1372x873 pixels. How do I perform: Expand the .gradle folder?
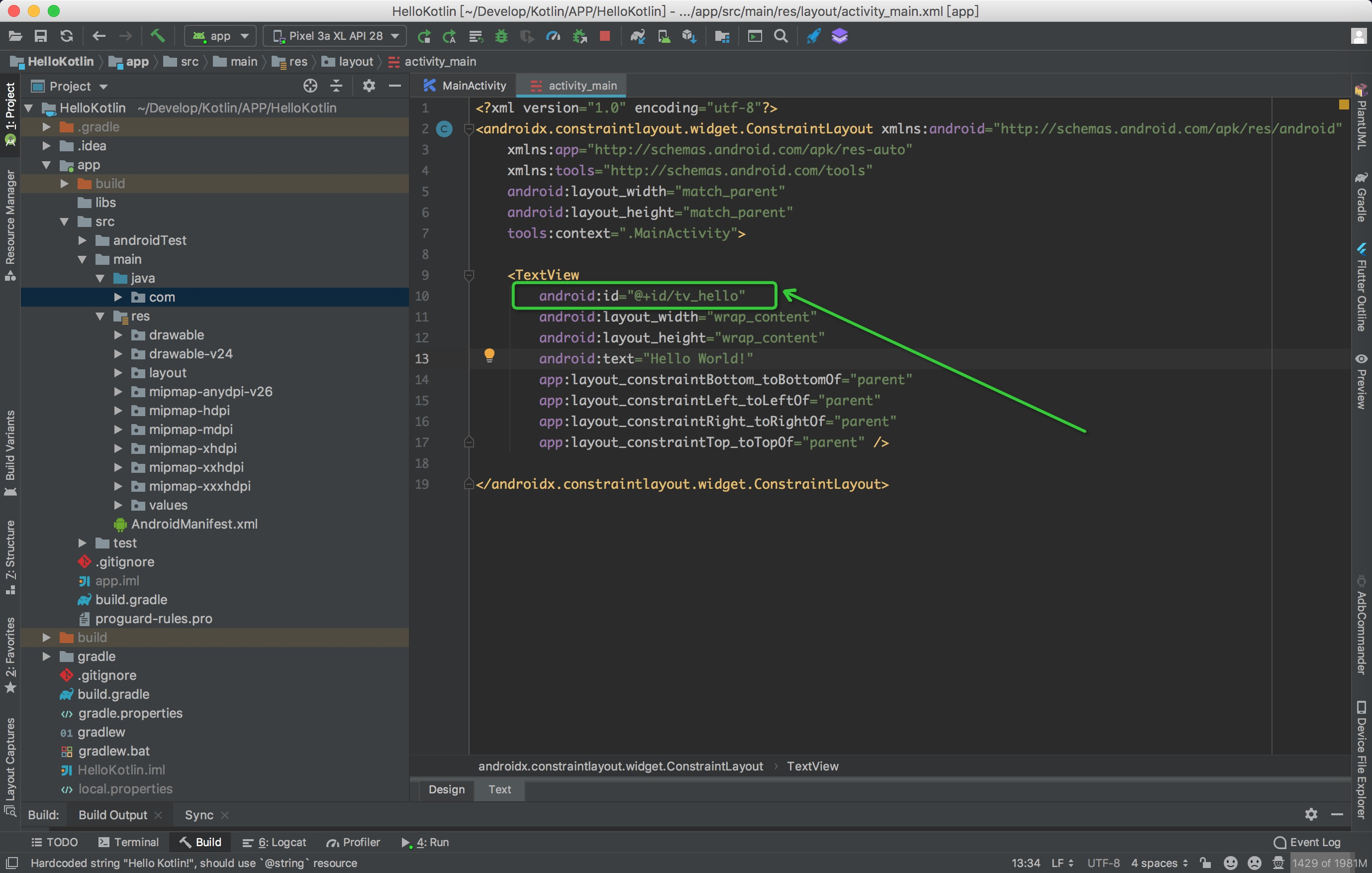tap(47, 126)
